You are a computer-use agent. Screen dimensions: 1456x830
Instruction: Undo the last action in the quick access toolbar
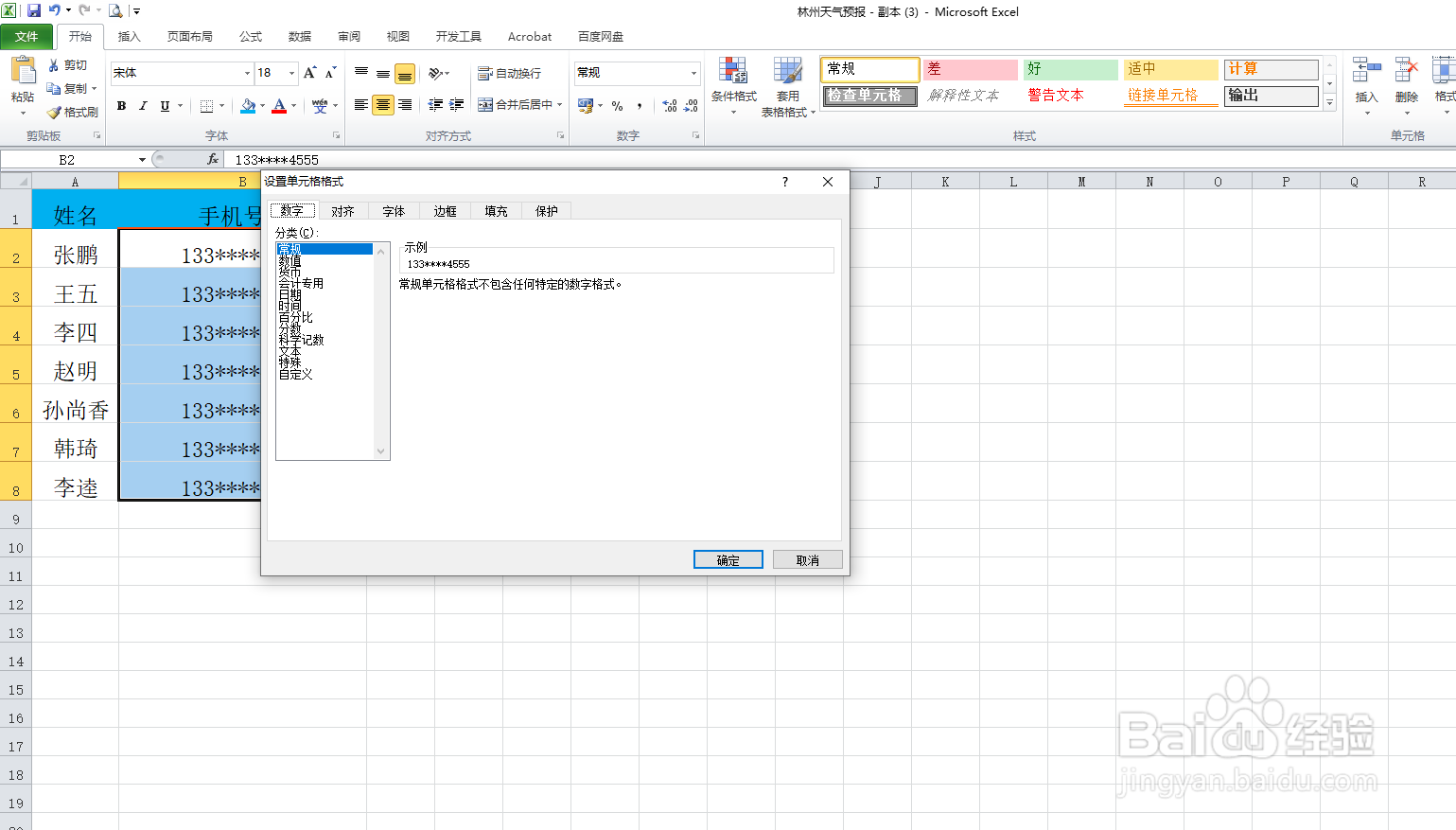click(x=55, y=11)
